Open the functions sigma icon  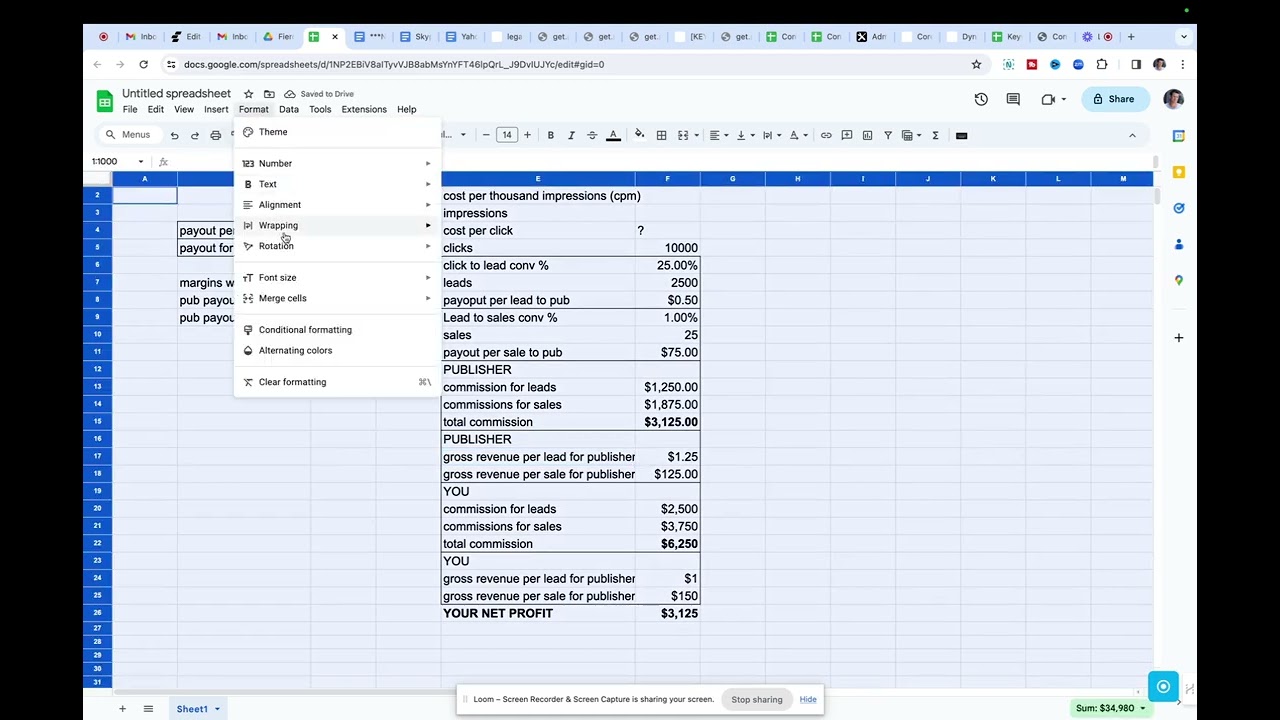click(x=935, y=135)
